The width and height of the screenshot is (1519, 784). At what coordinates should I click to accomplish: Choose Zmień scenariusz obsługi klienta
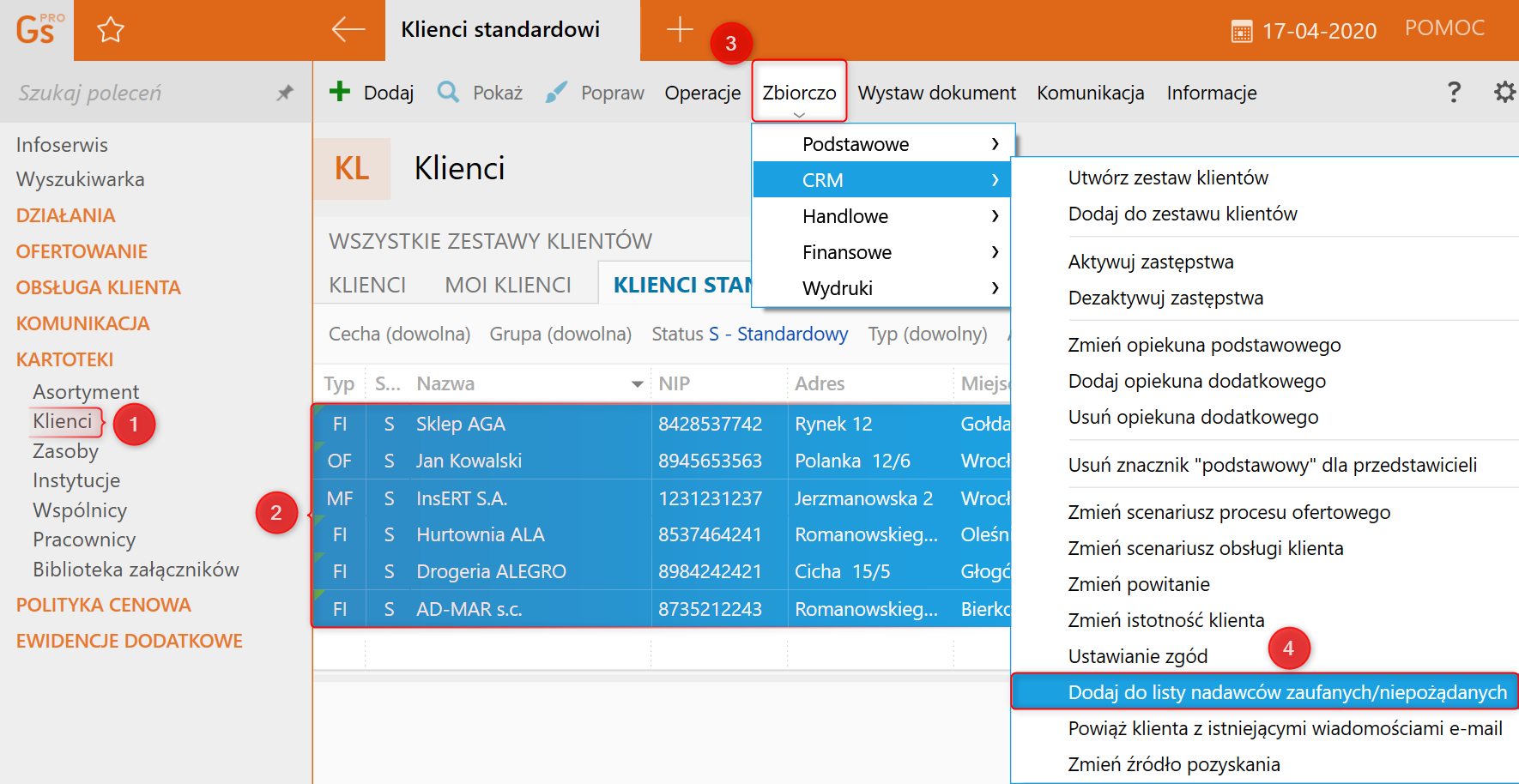point(1206,548)
